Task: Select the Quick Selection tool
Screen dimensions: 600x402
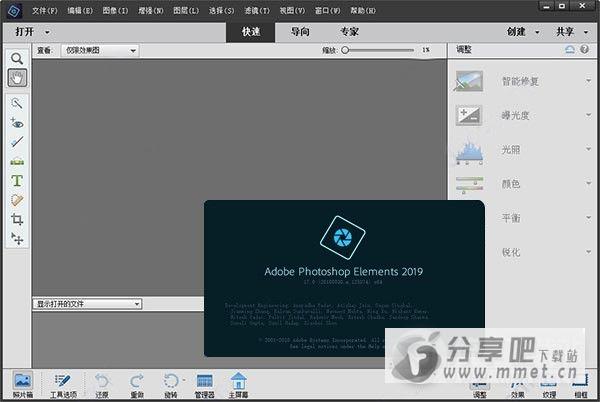Action: tap(17, 103)
